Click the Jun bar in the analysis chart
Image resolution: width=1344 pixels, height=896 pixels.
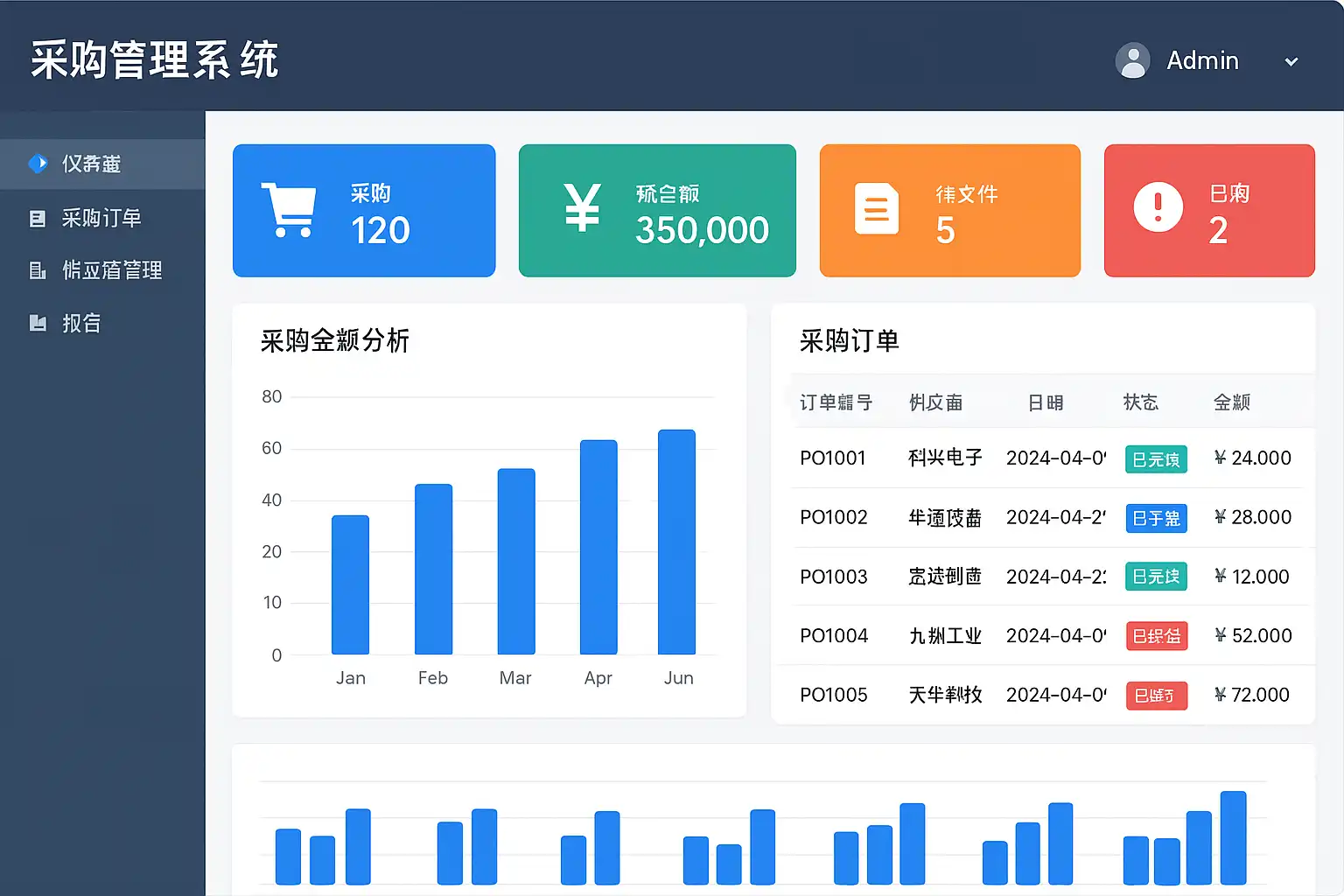coord(676,542)
